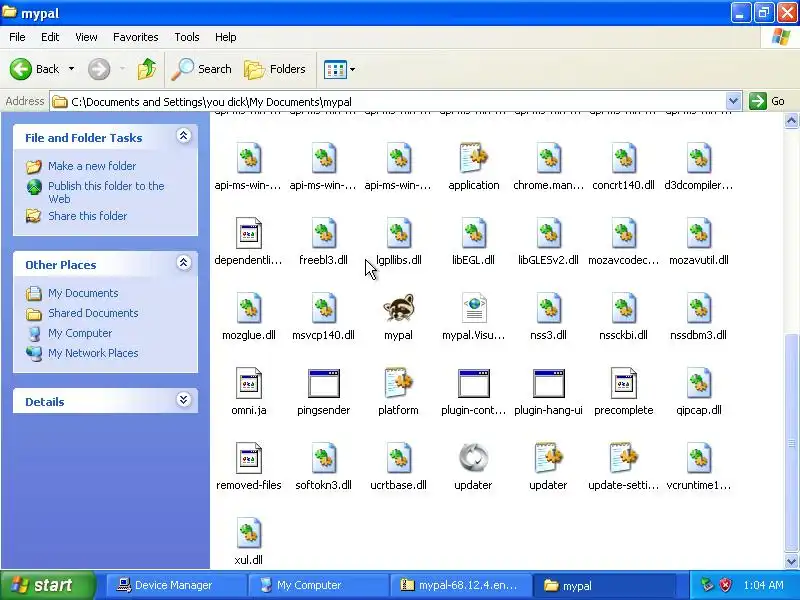The image size is (800, 600).
Task: Select the libGLESv2.dll file icon
Action: click(x=548, y=233)
